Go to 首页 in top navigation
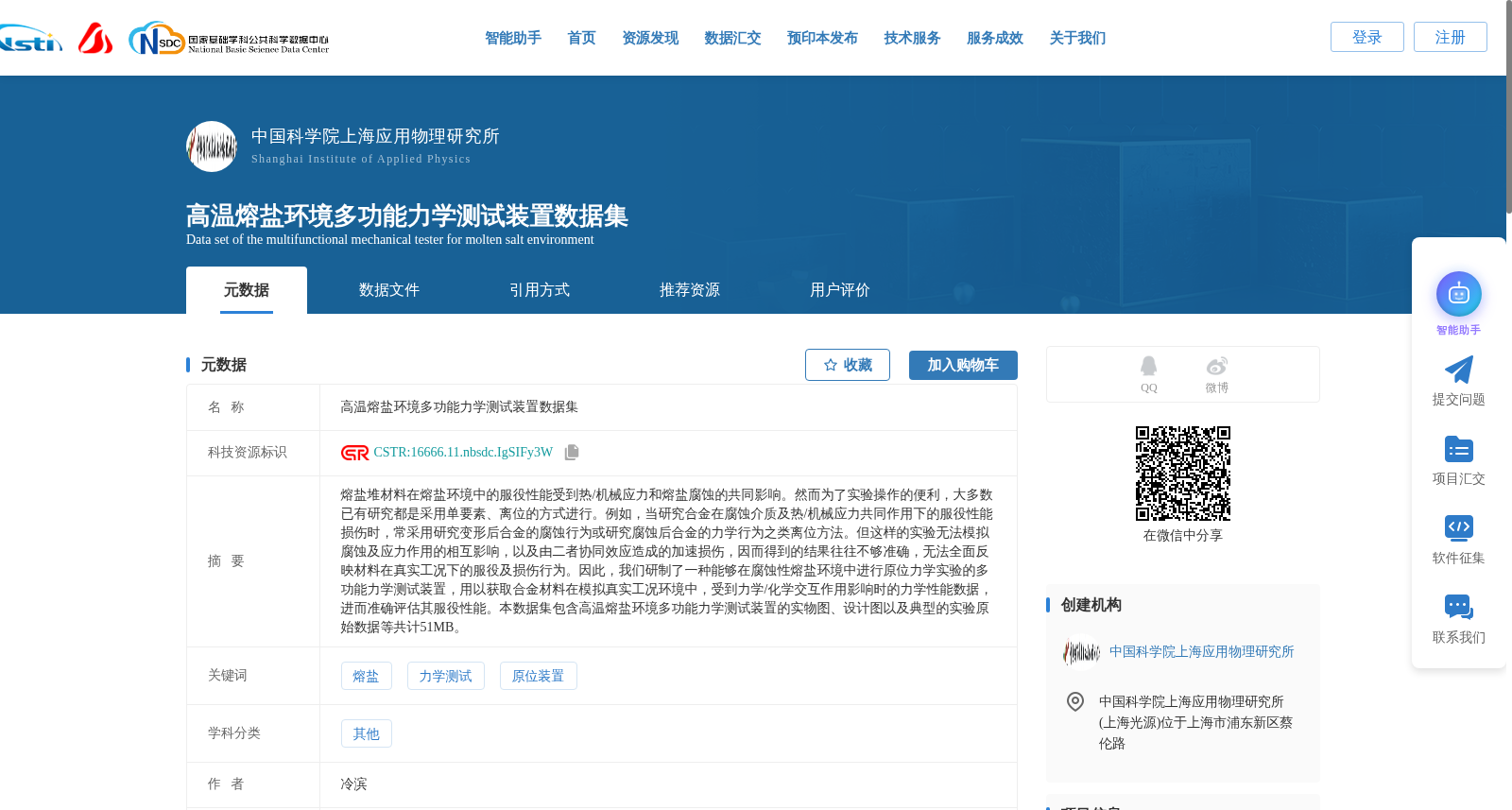 pos(581,38)
